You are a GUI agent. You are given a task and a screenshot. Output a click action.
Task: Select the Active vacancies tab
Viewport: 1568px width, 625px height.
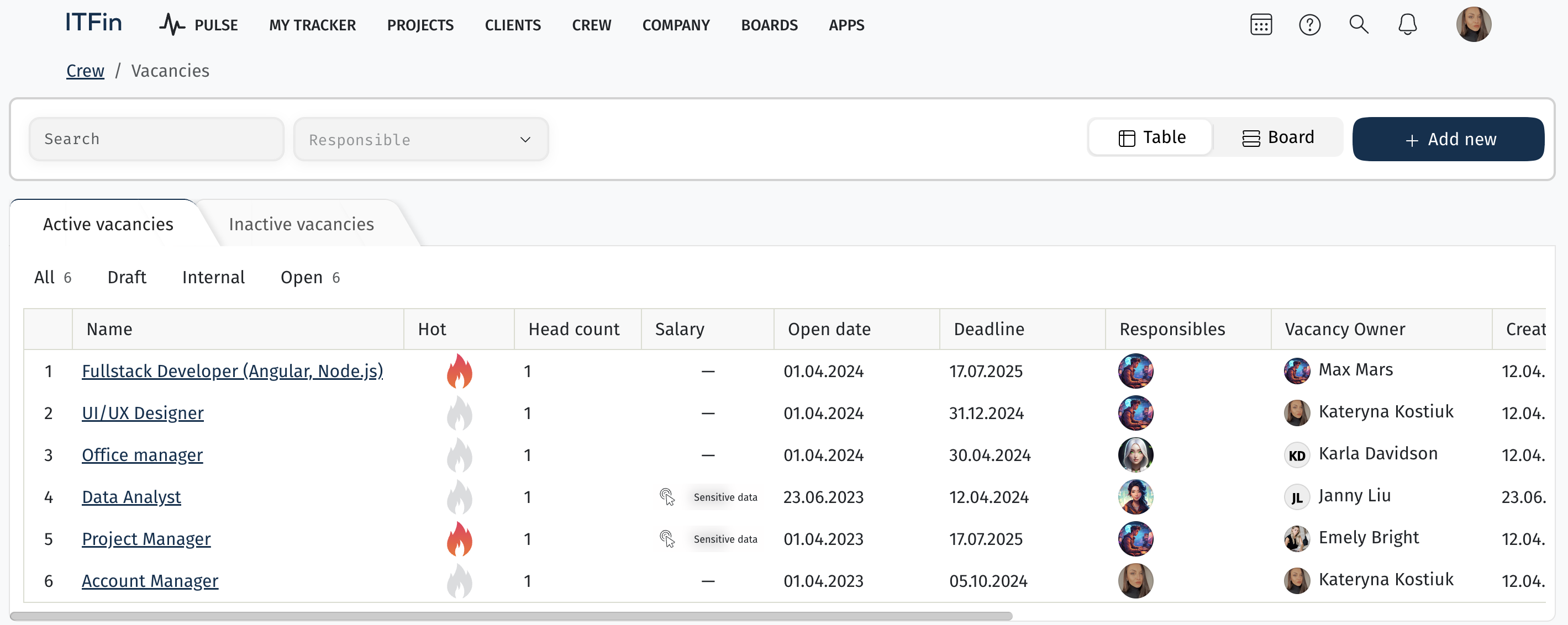click(108, 224)
